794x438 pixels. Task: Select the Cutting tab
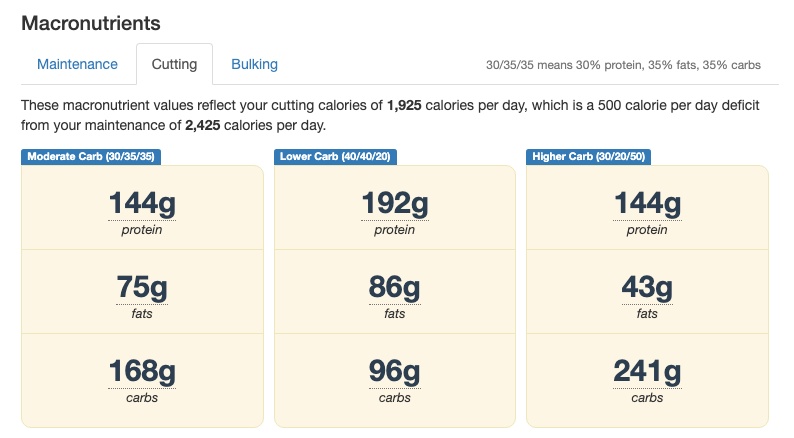coord(174,64)
